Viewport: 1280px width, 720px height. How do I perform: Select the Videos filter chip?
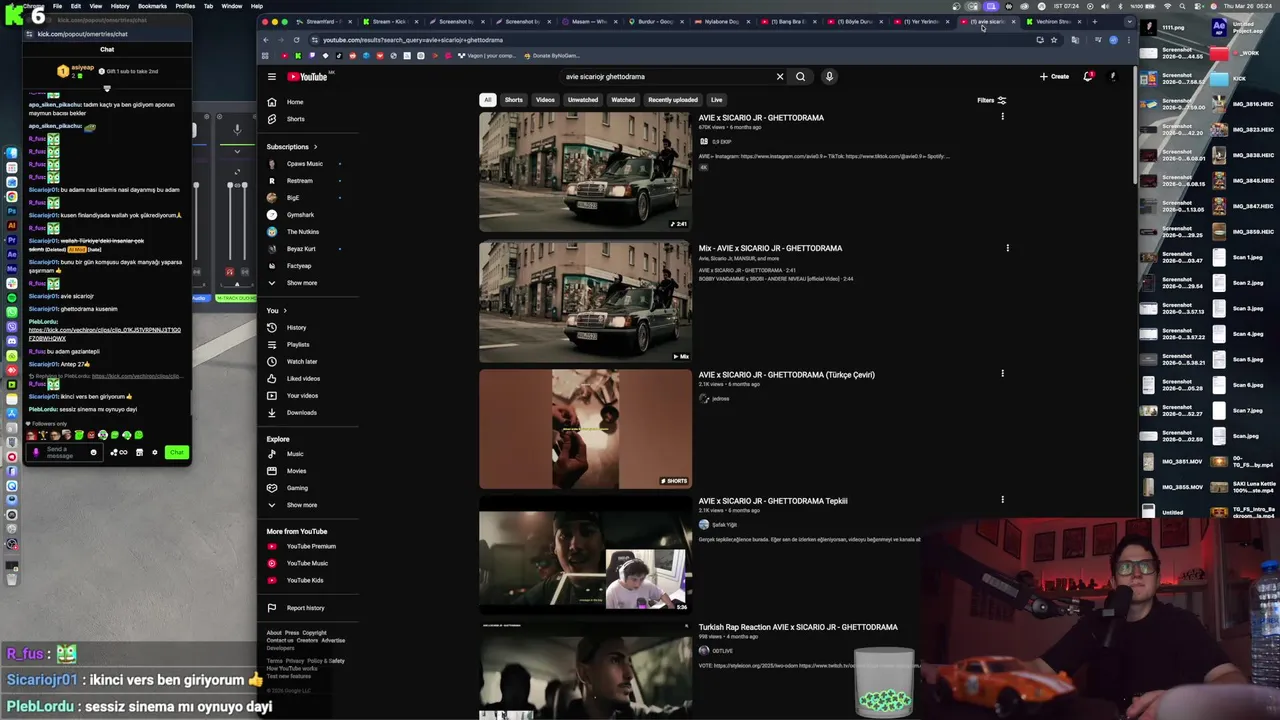(x=545, y=100)
